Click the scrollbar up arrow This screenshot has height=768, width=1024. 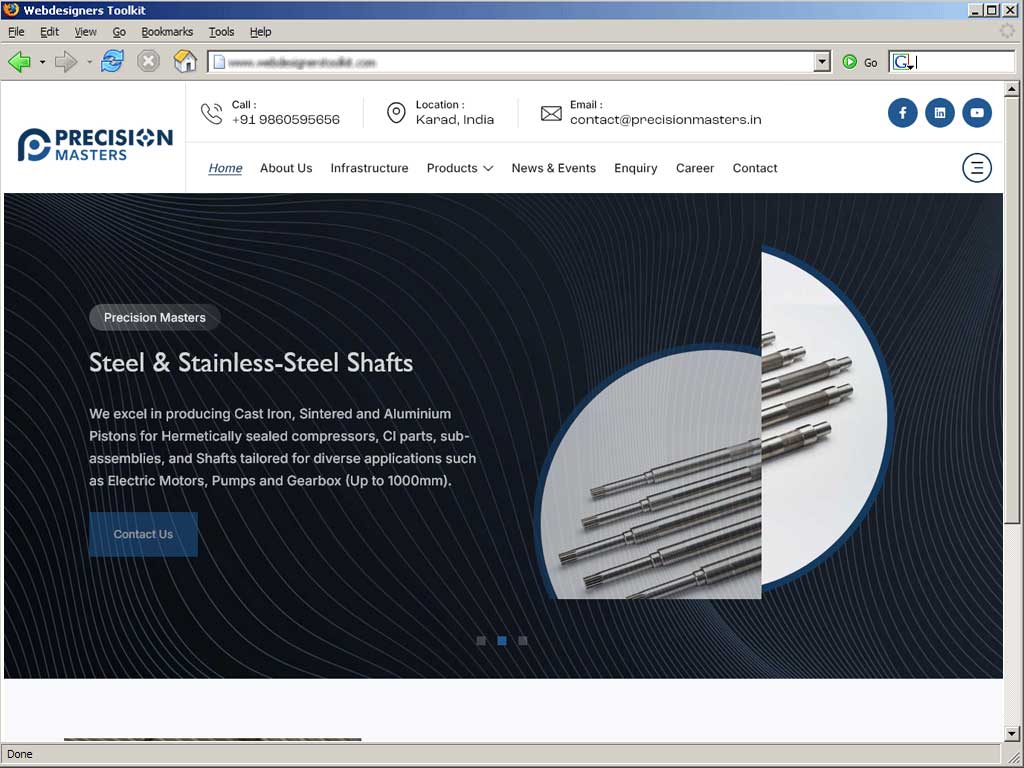(x=1012, y=89)
